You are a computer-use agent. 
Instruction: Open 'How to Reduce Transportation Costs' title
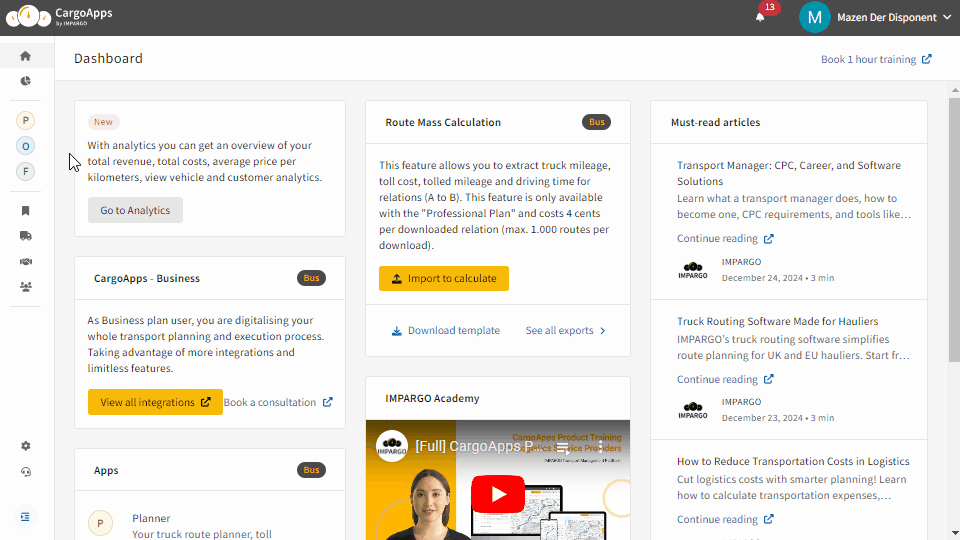(793, 462)
